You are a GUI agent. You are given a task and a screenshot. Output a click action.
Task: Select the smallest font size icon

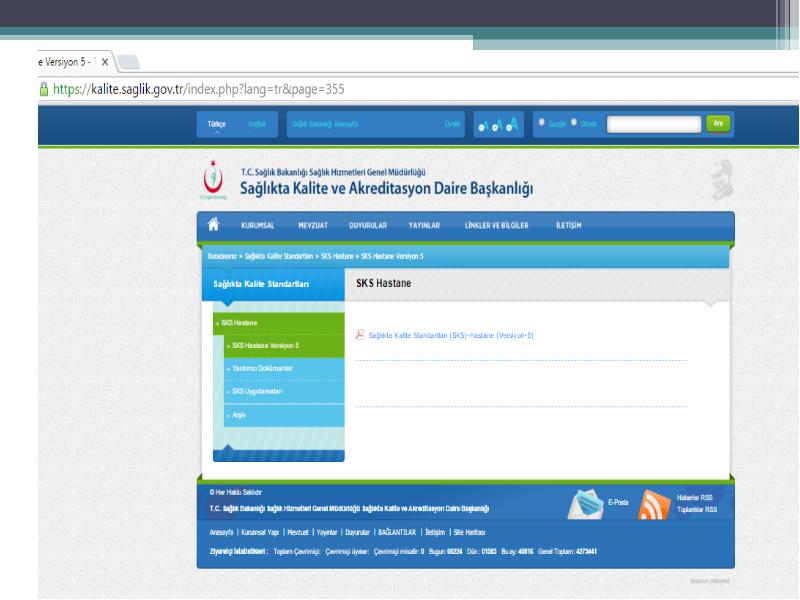coord(483,126)
